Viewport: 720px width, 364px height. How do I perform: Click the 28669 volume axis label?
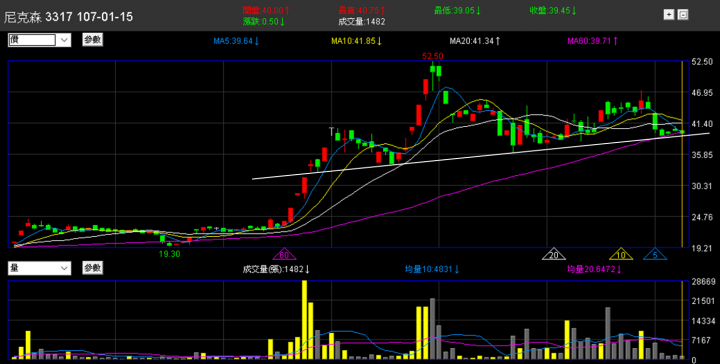click(702, 281)
